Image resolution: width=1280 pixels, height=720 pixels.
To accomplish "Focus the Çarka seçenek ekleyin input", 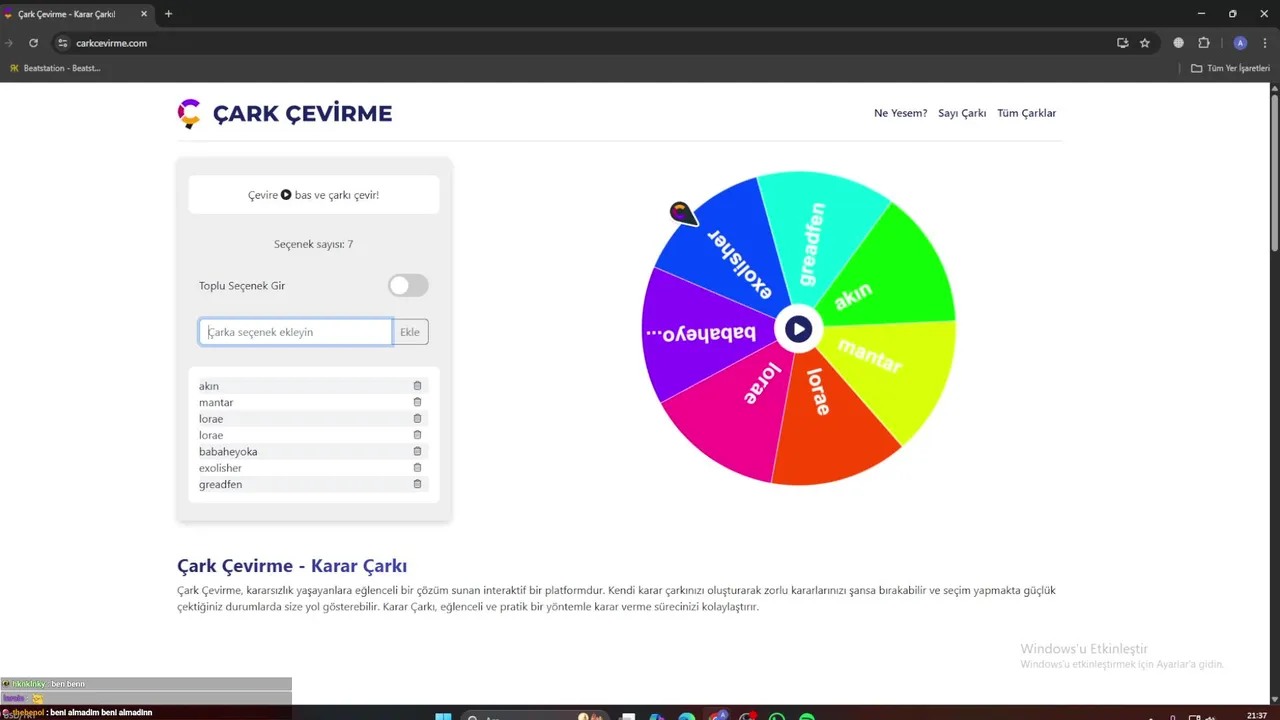I will 295,332.
